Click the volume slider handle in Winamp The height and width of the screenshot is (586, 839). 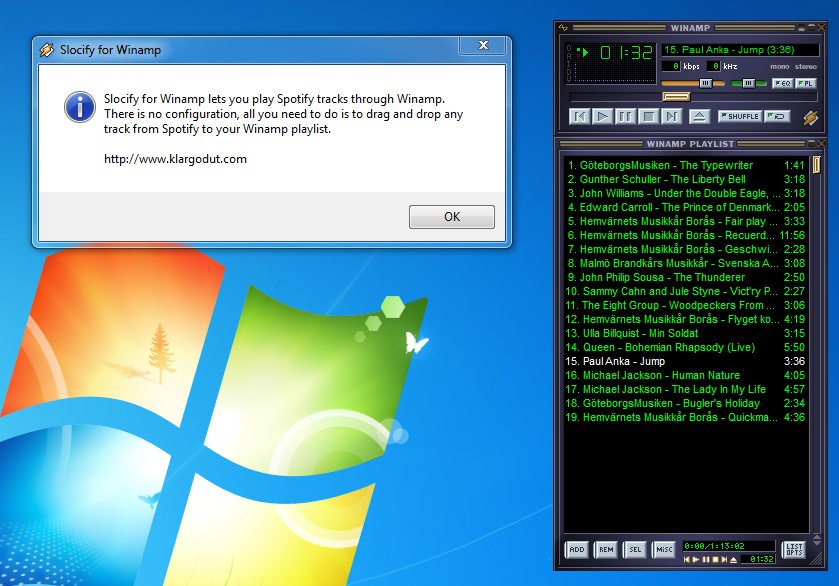click(706, 83)
